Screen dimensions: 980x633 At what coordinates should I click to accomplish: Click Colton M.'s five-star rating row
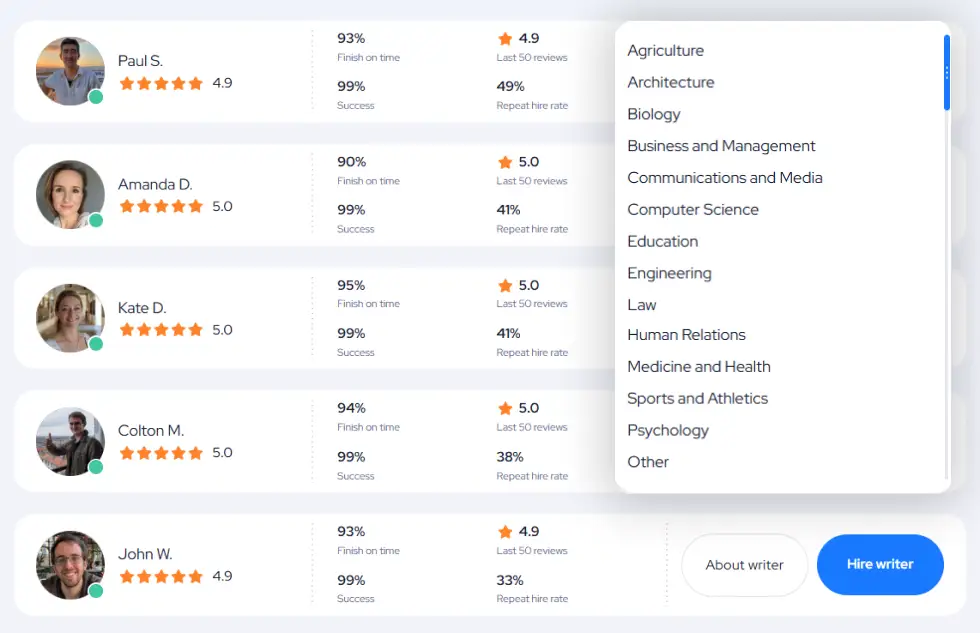[x=161, y=453]
